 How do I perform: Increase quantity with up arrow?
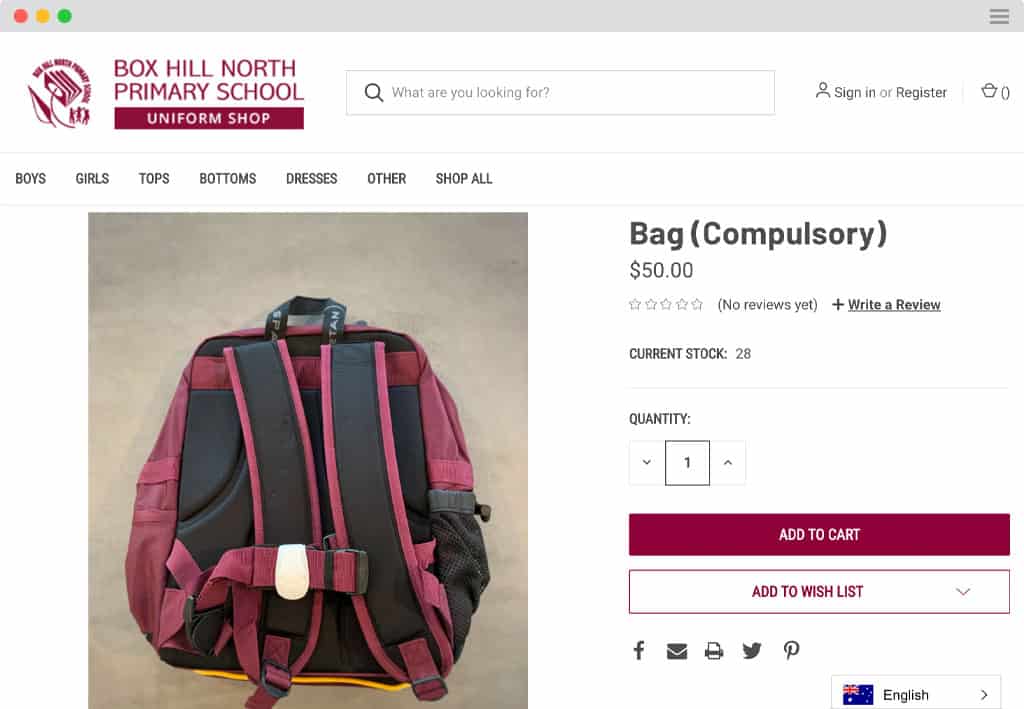point(728,462)
